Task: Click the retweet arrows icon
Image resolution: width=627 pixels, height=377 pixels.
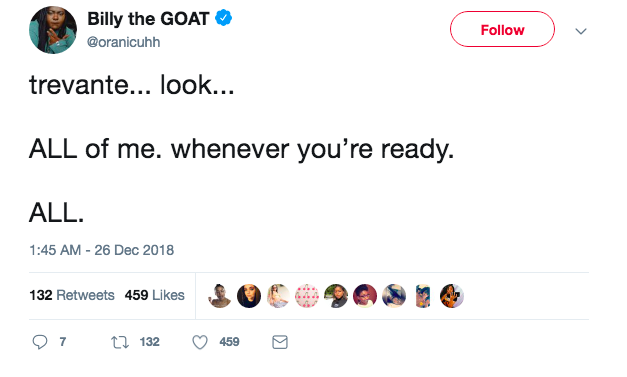Action: [x=120, y=342]
